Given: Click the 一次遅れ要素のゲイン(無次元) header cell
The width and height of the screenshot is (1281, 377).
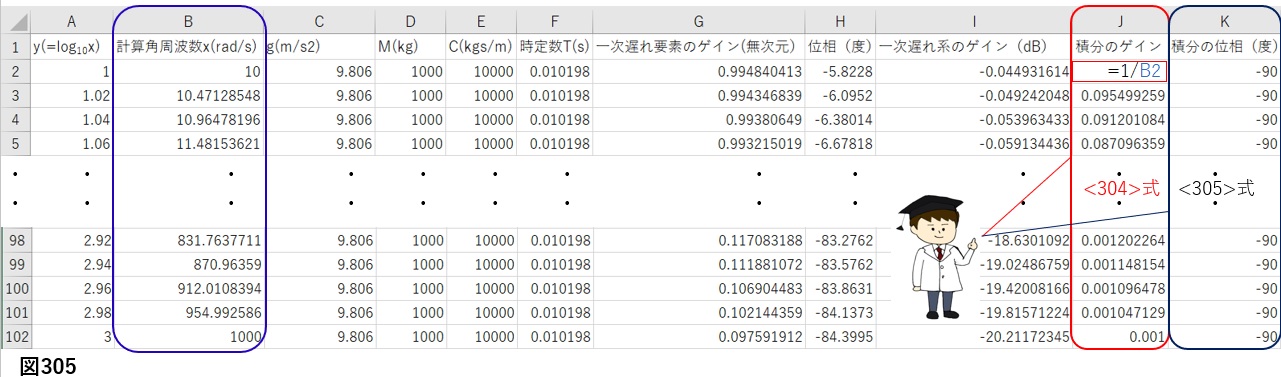Looking at the screenshot, I should [699, 47].
